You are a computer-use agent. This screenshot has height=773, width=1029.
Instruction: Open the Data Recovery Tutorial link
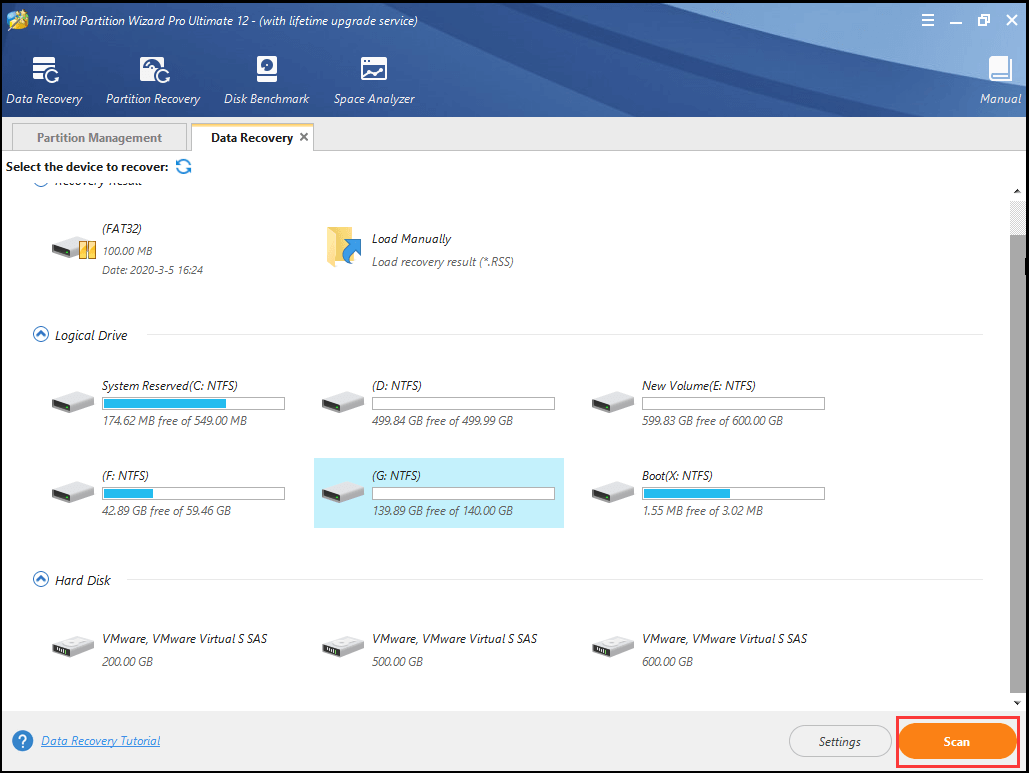click(100, 740)
